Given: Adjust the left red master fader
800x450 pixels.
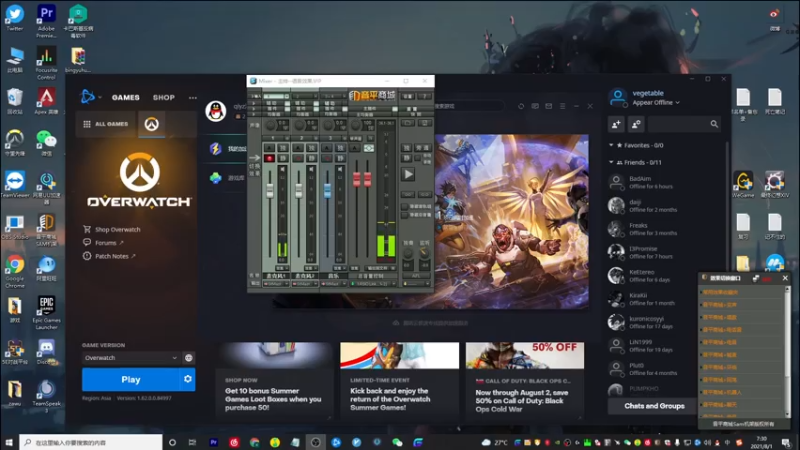Looking at the screenshot, I should pyautogui.click(x=357, y=179).
